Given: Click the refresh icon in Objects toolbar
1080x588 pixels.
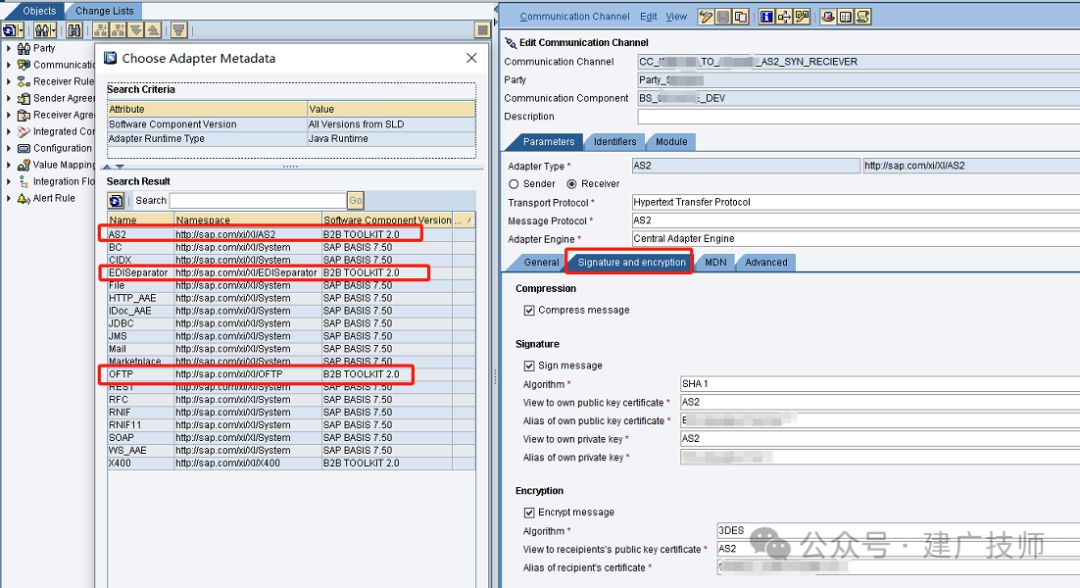Looking at the screenshot, I should [x=9, y=30].
